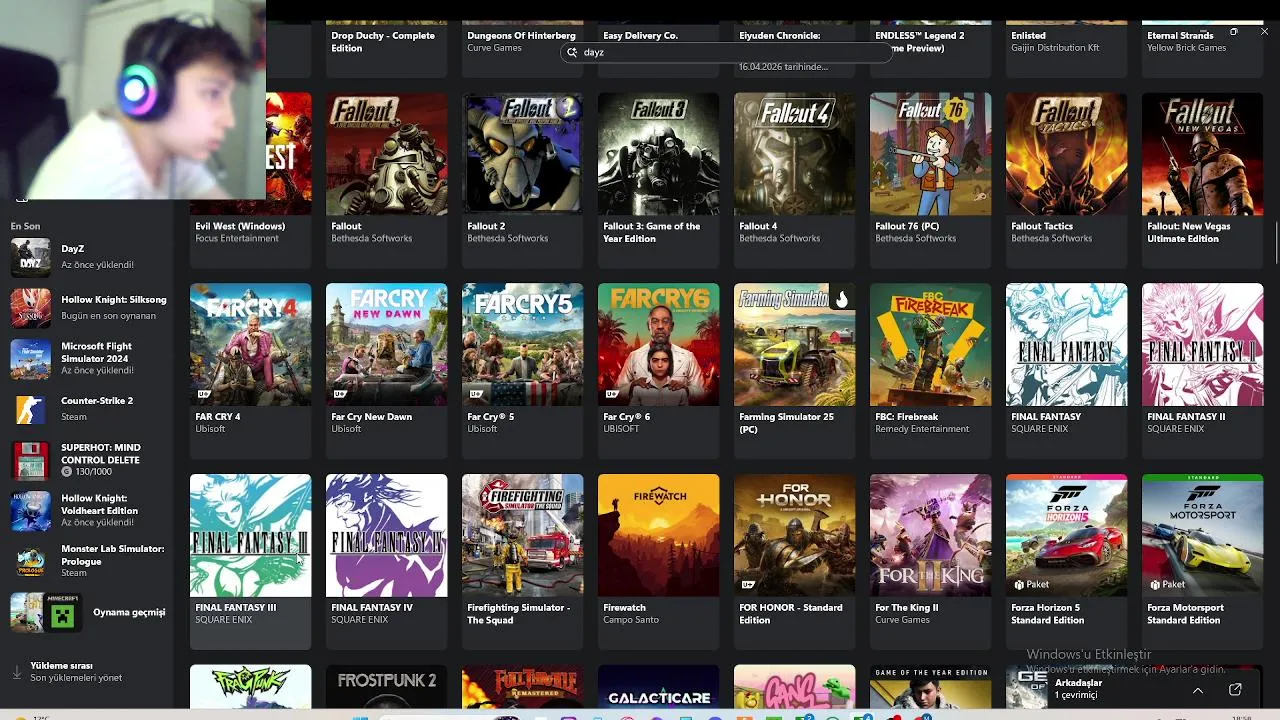The height and width of the screenshot is (720, 1280).
Task: Open 'Drop Duchy - Complete Edition' title
Action: point(382,41)
